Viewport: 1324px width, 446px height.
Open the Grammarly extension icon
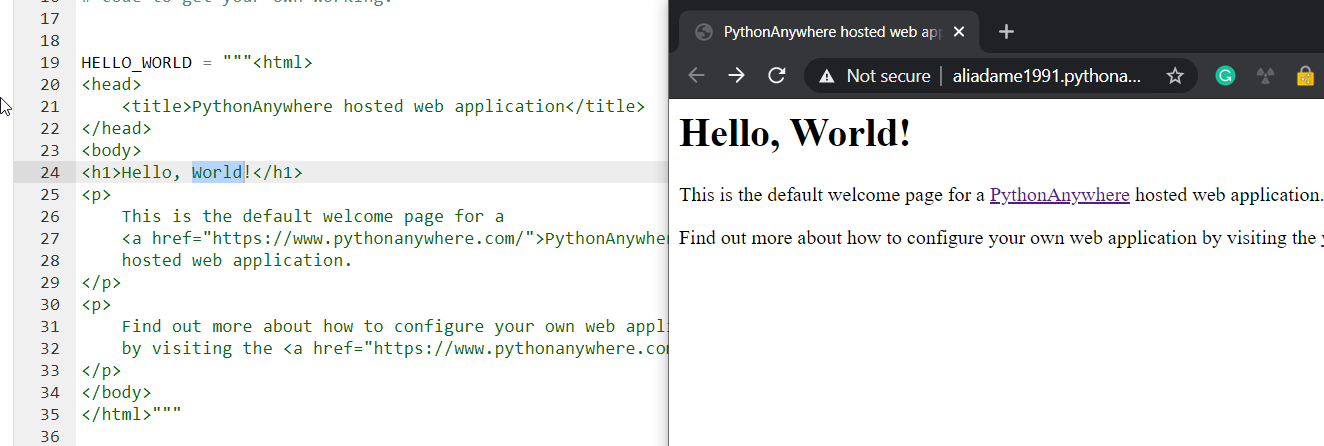tap(1225, 76)
